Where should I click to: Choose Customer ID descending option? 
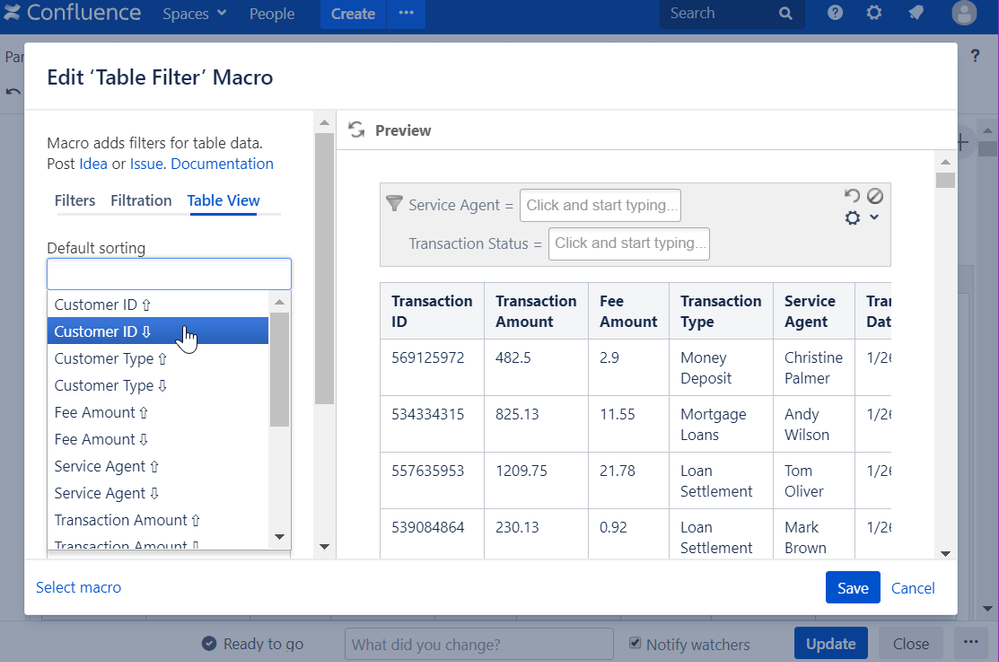point(157,331)
